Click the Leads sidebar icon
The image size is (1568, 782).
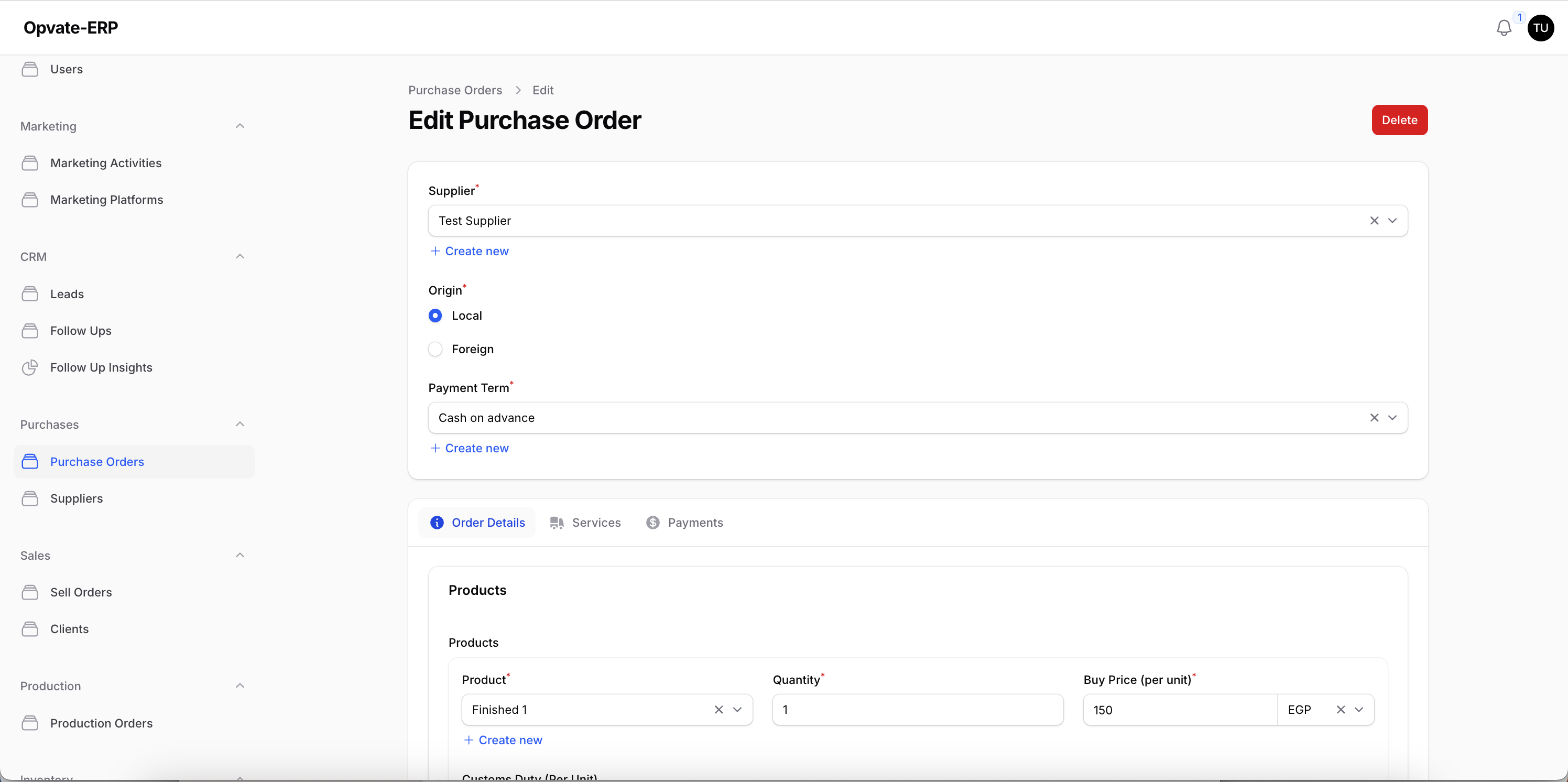(30, 294)
